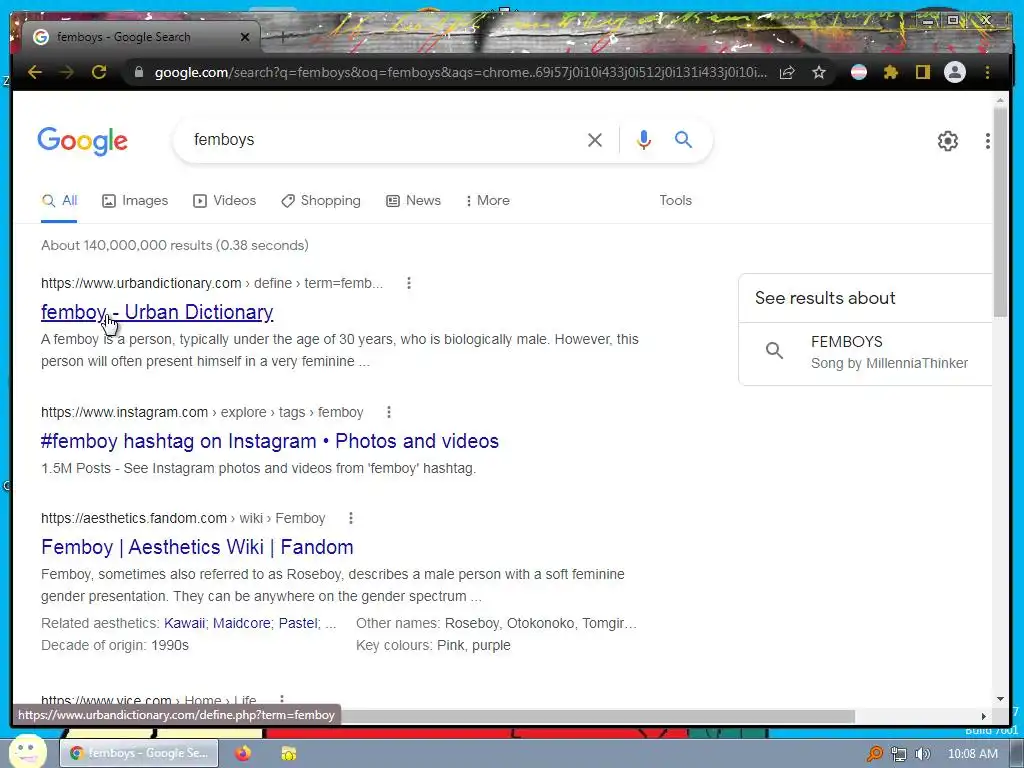Go back with the browser back arrow
This screenshot has height=768, width=1024.
pyautogui.click(x=35, y=72)
